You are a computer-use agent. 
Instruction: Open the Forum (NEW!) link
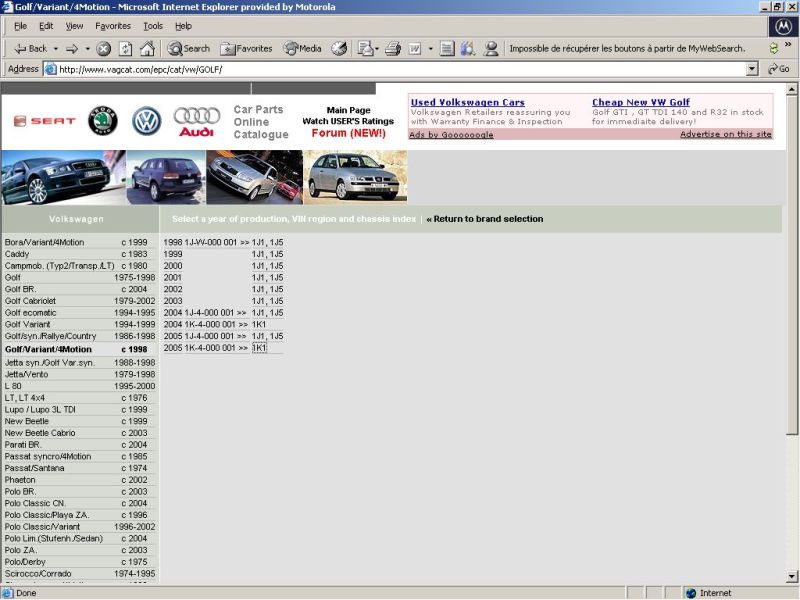[348, 133]
